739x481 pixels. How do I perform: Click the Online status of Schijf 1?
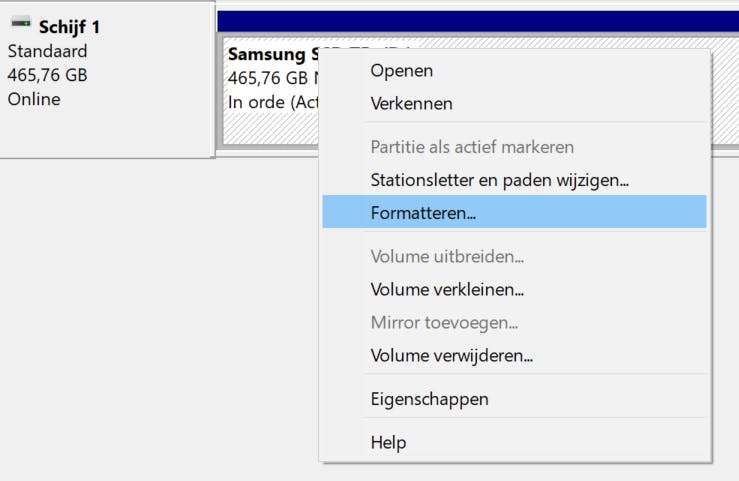click(x=34, y=99)
